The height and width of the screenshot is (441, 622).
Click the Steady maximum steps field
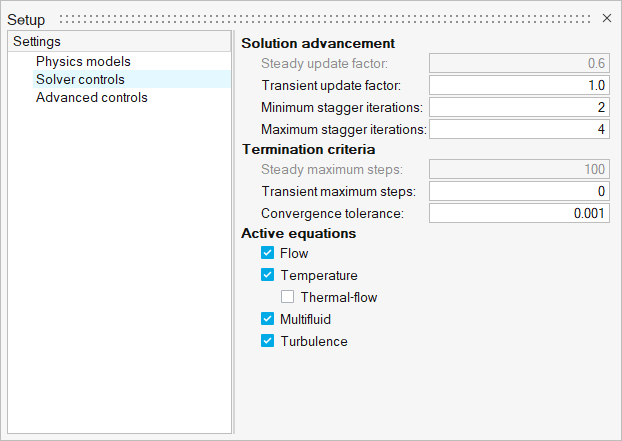(x=519, y=169)
